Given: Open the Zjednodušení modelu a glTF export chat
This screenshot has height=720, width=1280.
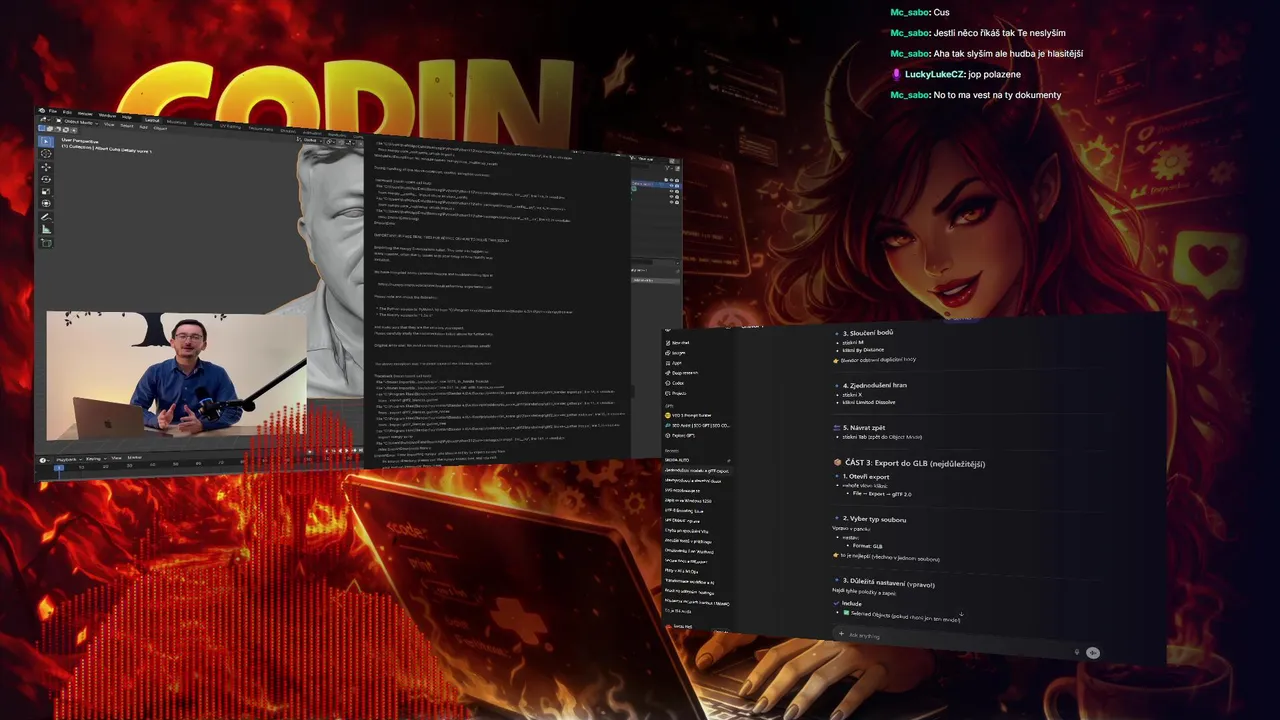Looking at the screenshot, I should point(697,471).
